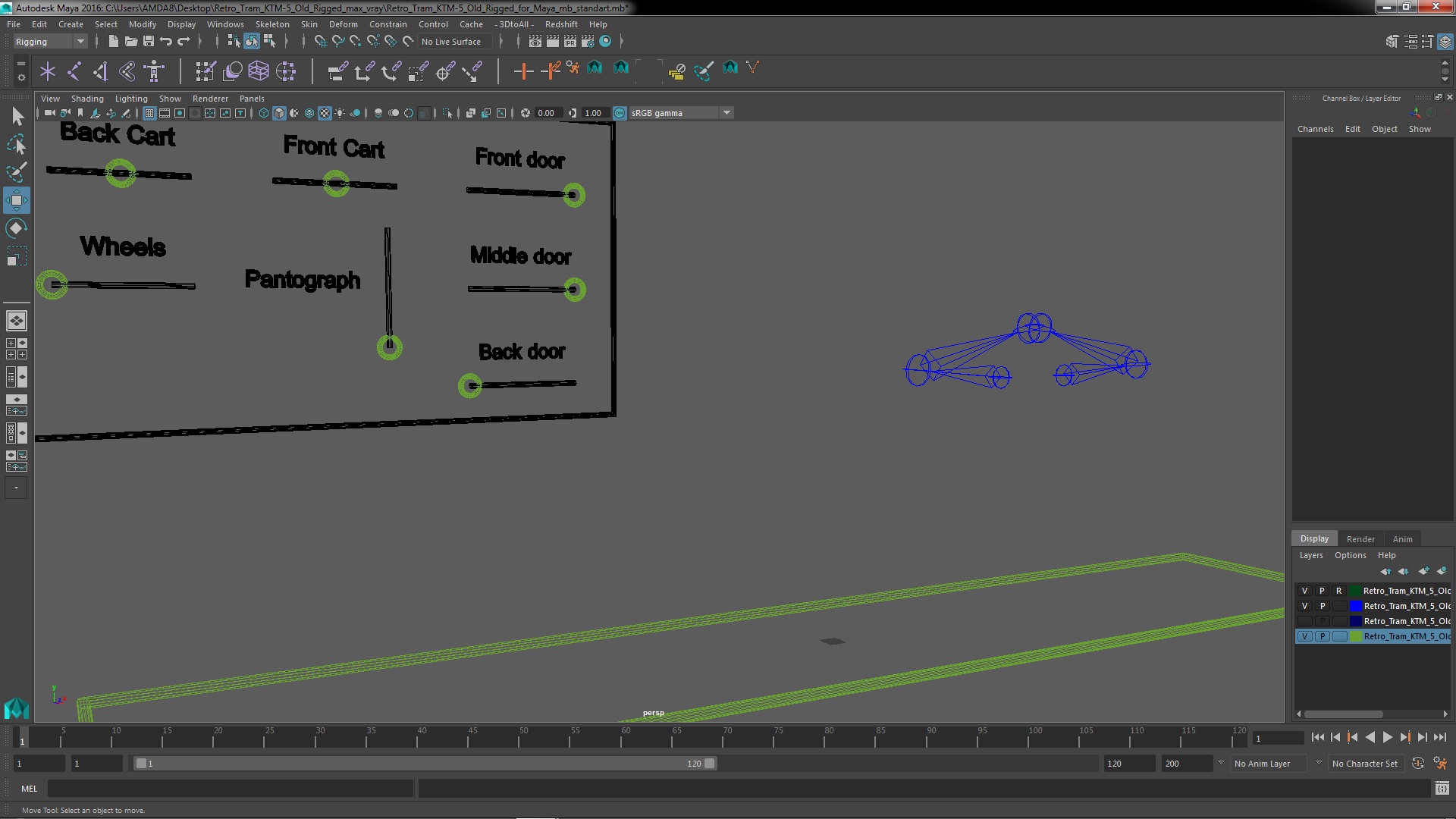
Task: Enable visibility of dark navy layer
Action: (x=1305, y=621)
